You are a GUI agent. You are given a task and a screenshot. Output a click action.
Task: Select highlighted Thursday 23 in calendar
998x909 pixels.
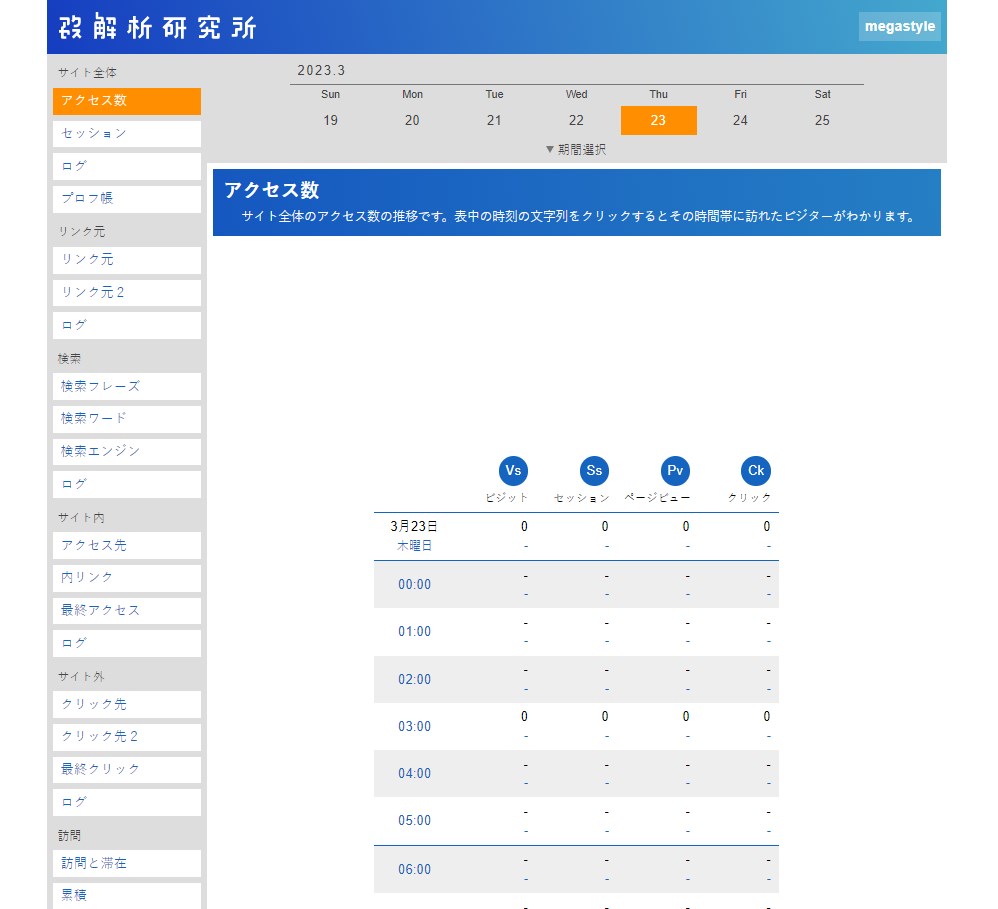[658, 120]
